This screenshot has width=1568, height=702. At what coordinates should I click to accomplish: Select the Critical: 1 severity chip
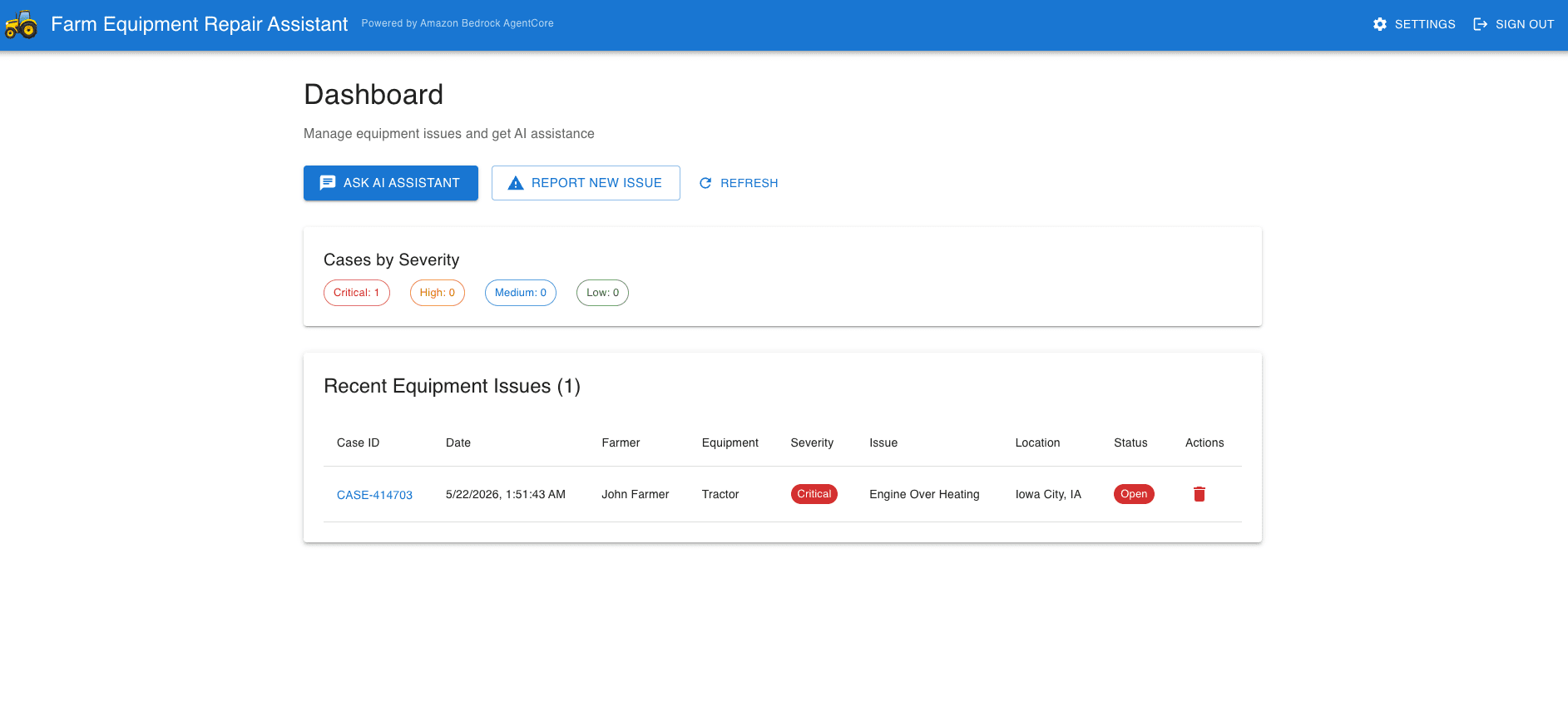pyautogui.click(x=357, y=293)
